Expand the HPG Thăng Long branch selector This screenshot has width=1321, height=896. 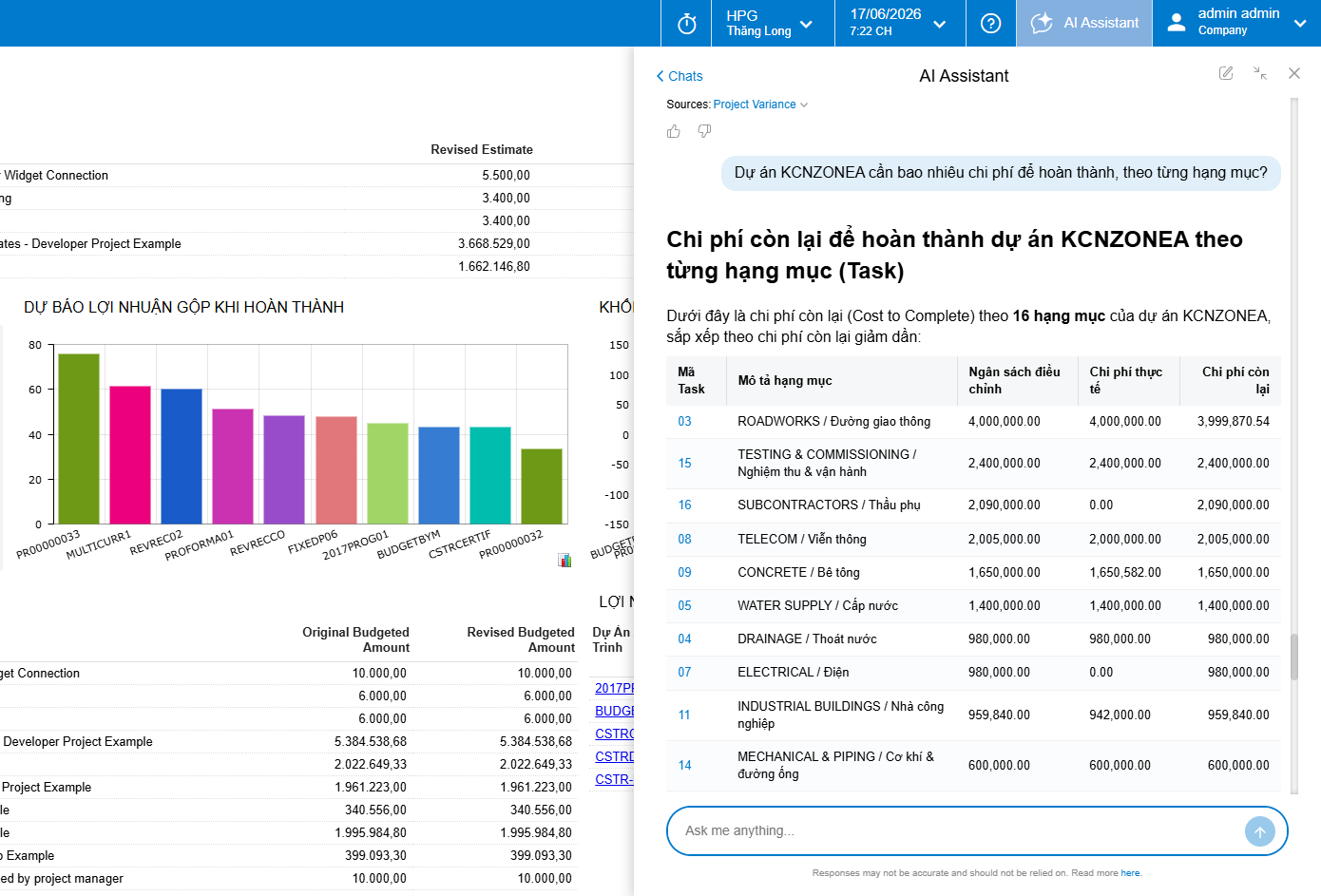(773, 23)
